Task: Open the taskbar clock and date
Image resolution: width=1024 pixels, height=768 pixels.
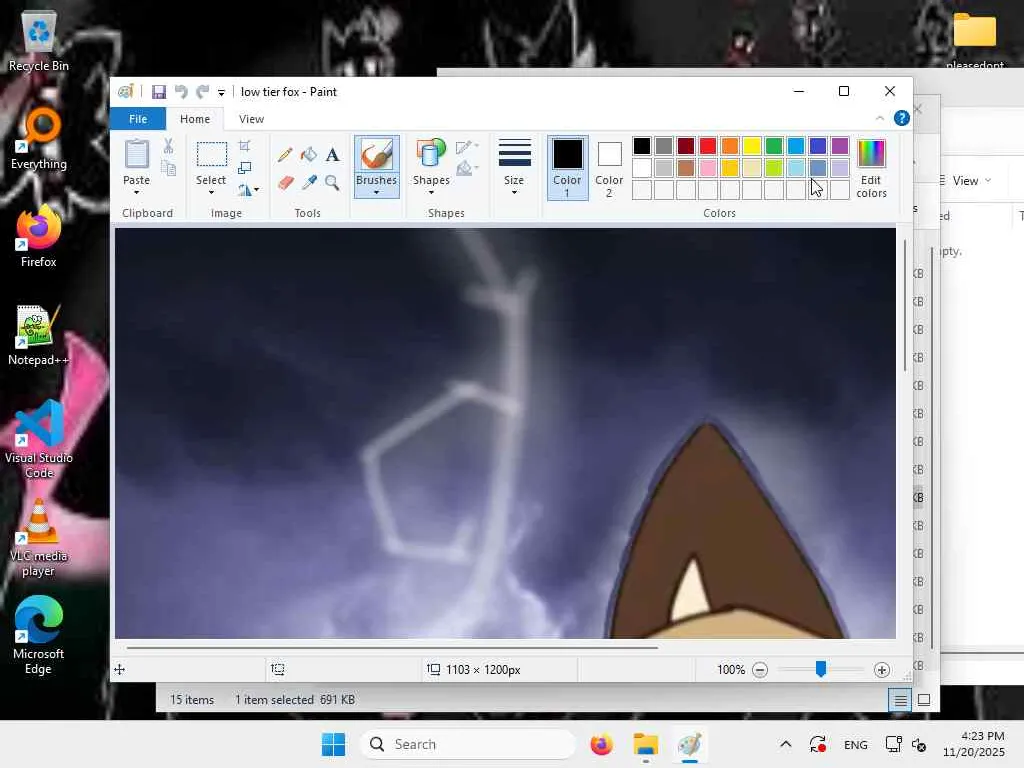Action: (x=974, y=744)
